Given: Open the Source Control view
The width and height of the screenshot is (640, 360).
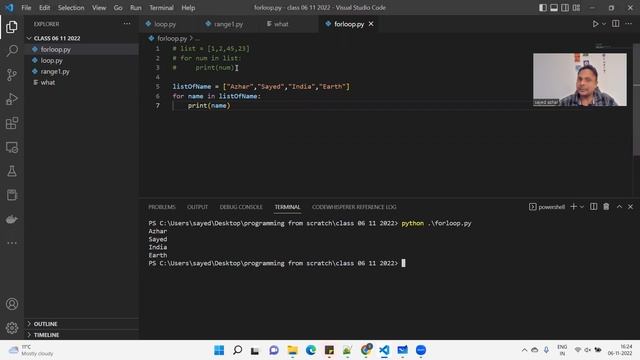Looking at the screenshot, I should (12, 75).
